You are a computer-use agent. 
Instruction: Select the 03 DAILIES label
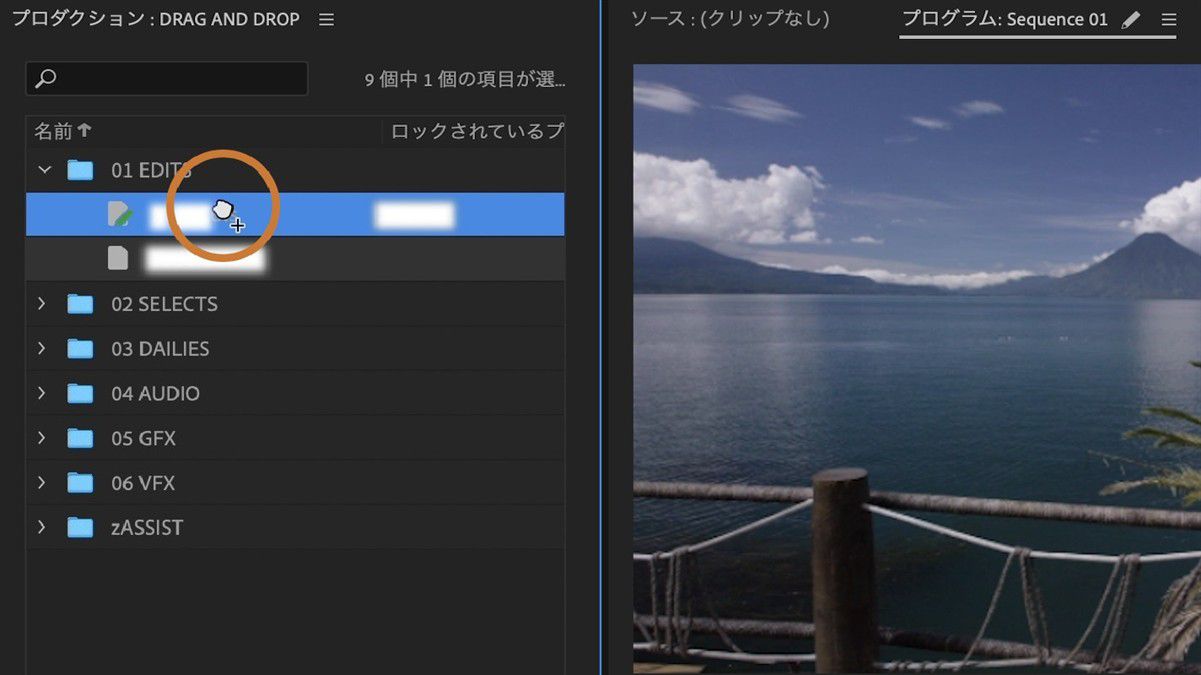160,349
